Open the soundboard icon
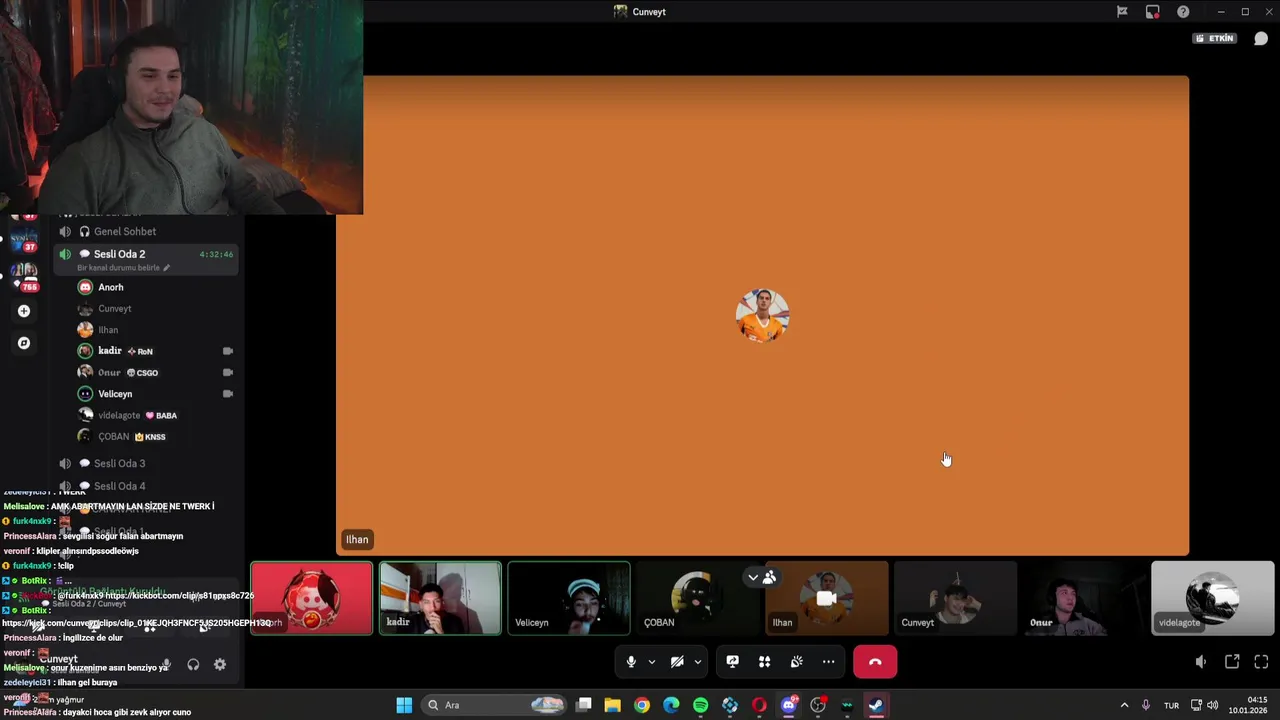 click(x=797, y=662)
